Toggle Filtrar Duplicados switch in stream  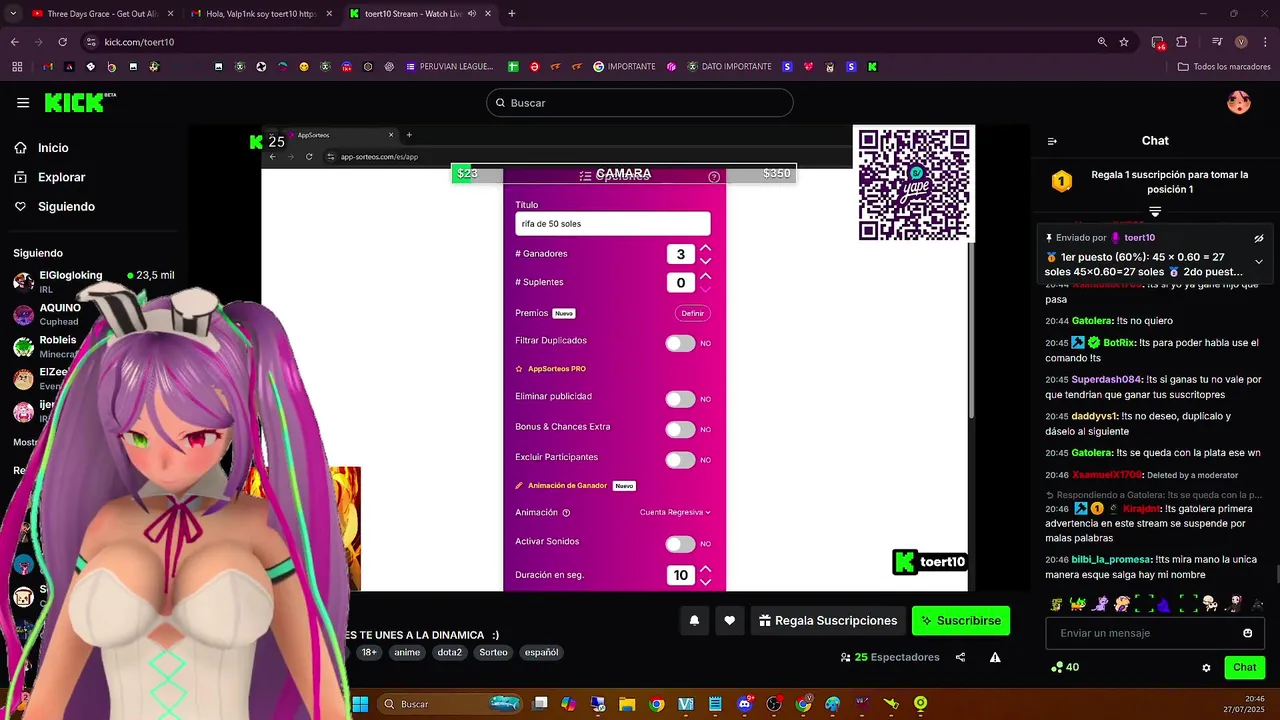680,343
